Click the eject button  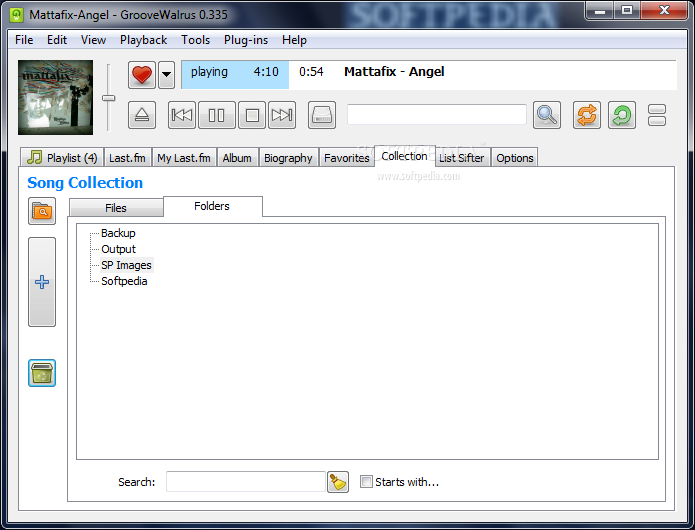click(142, 115)
